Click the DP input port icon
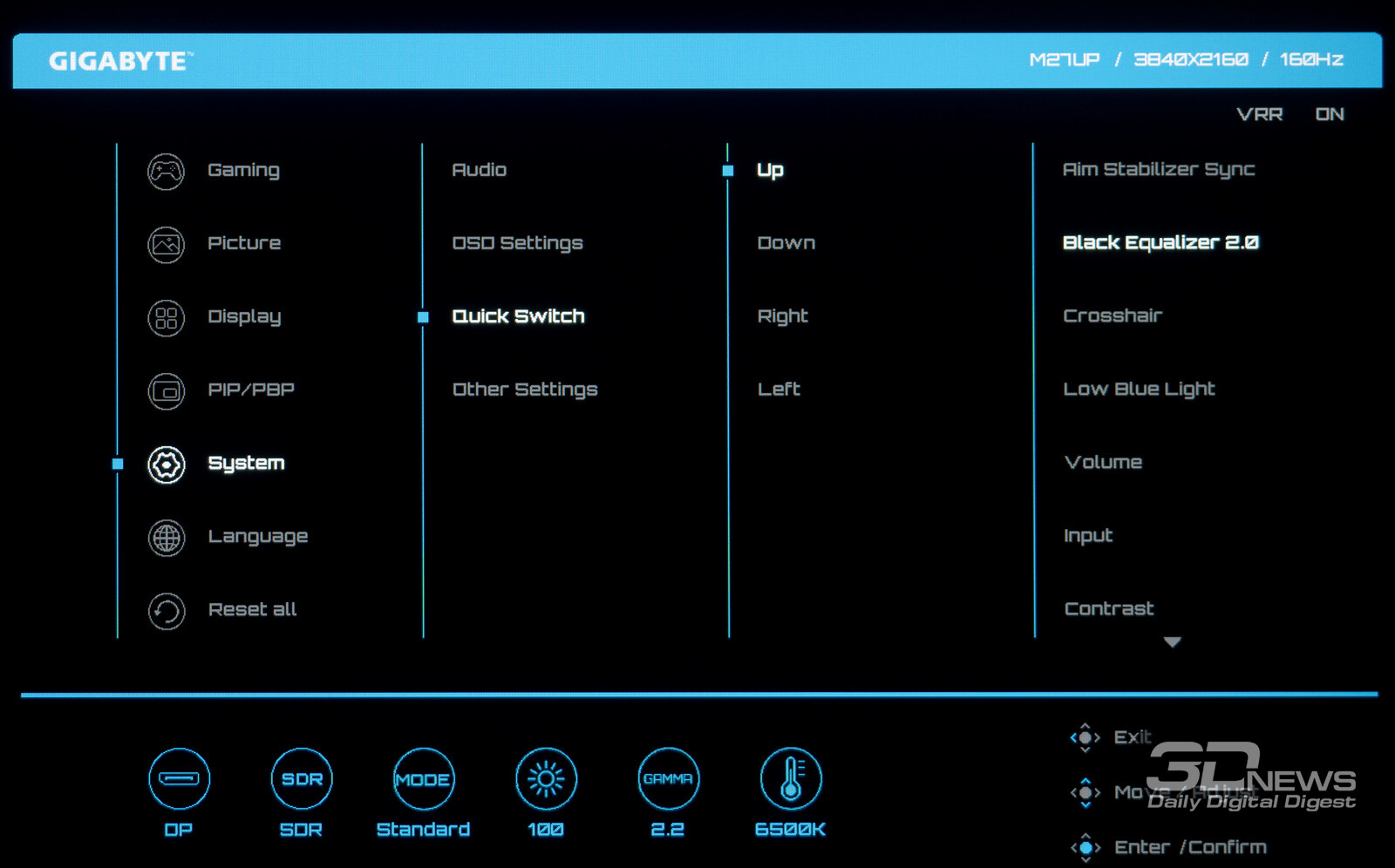 click(x=179, y=778)
